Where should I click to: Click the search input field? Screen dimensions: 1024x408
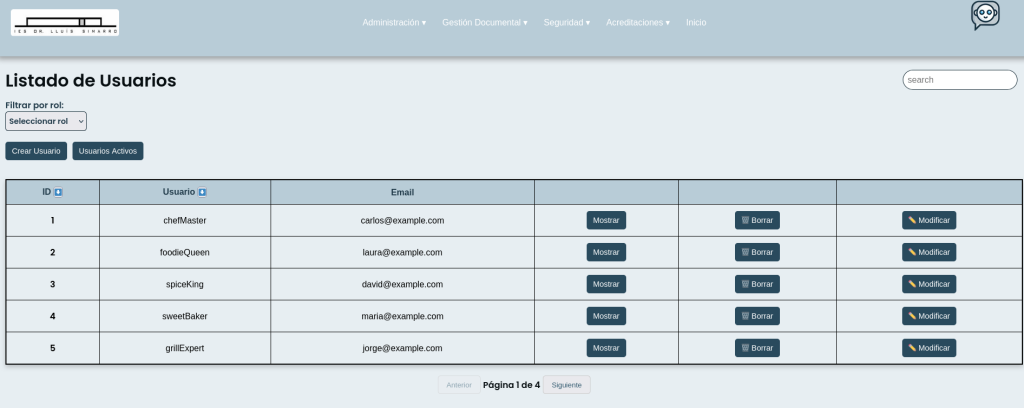[x=959, y=80]
